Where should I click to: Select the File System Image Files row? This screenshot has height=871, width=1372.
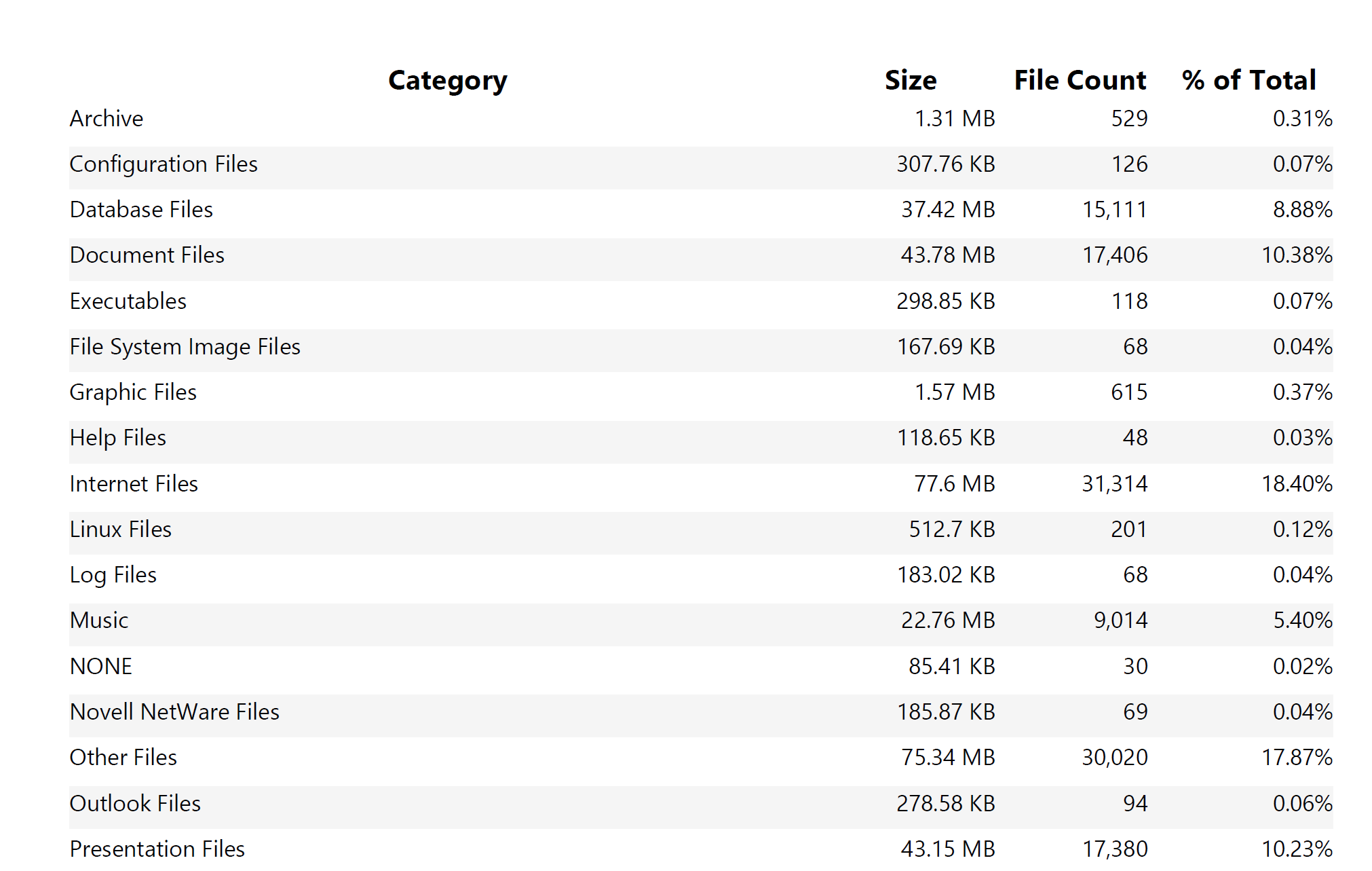coord(185,346)
